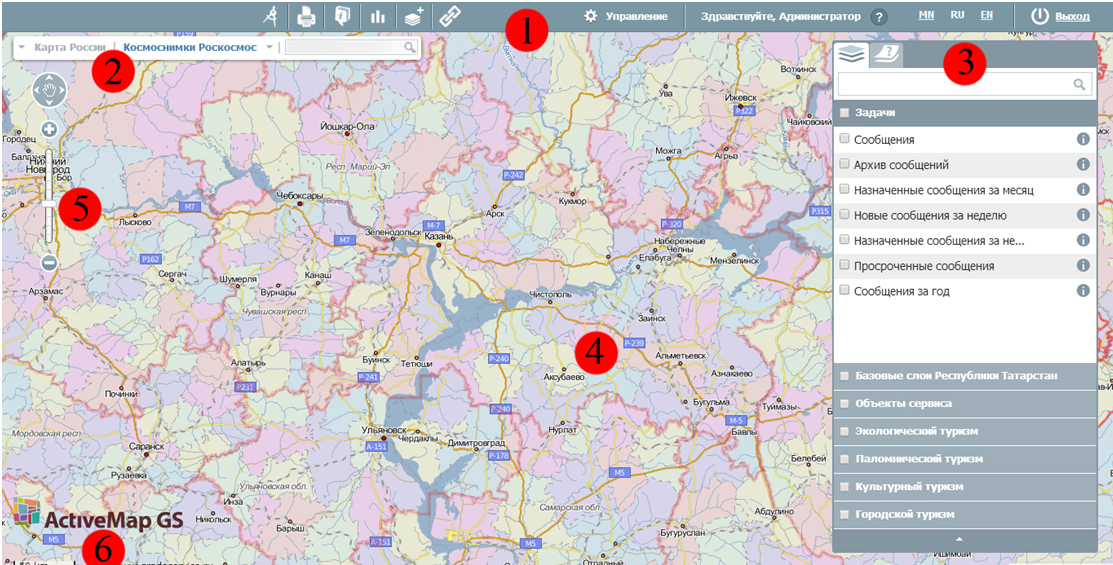Screen dimensions: 1113x565
Task: Expand Базовые слои Республики Татарстан group
Action: pos(964,375)
